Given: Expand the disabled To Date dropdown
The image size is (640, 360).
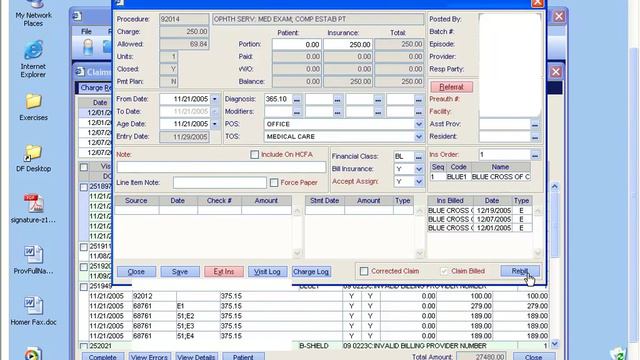Looking at the screenshot, I should (214, 112).
